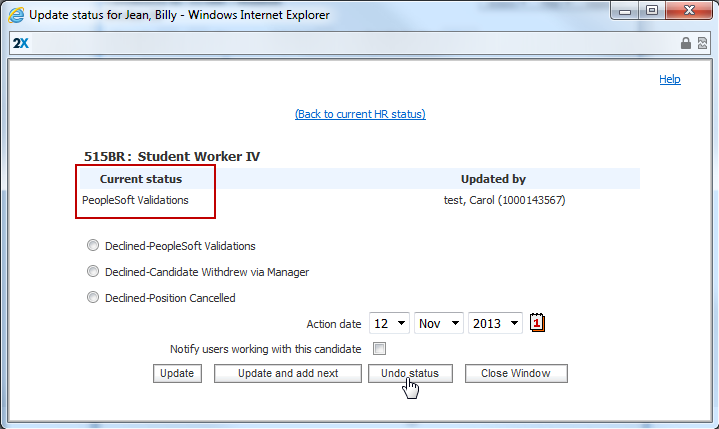
Task: Open the Action date calendar picker
Action: (537, 323)
